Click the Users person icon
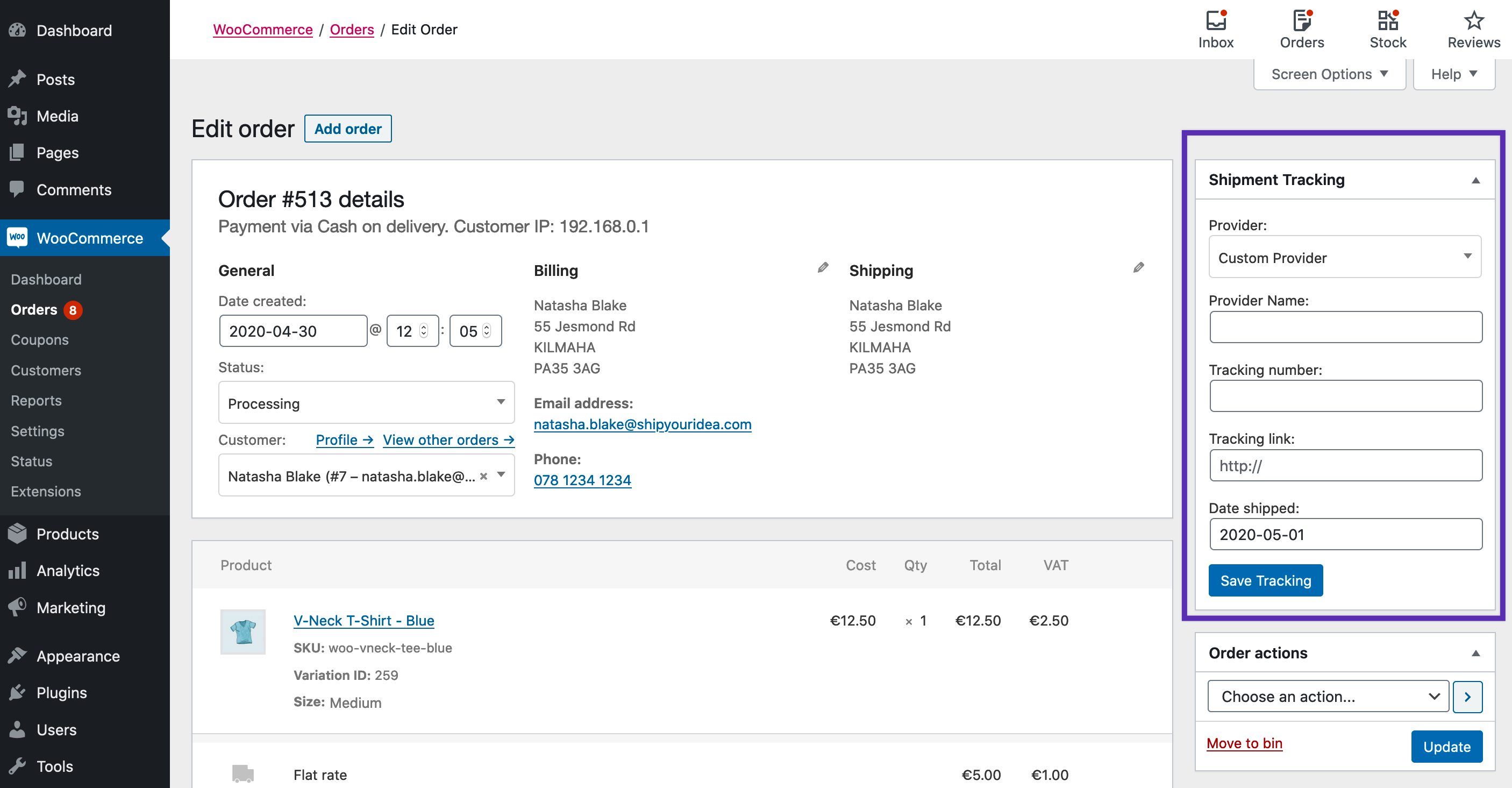The height and width of the screenshot is (788, 1512). (18, 729)
